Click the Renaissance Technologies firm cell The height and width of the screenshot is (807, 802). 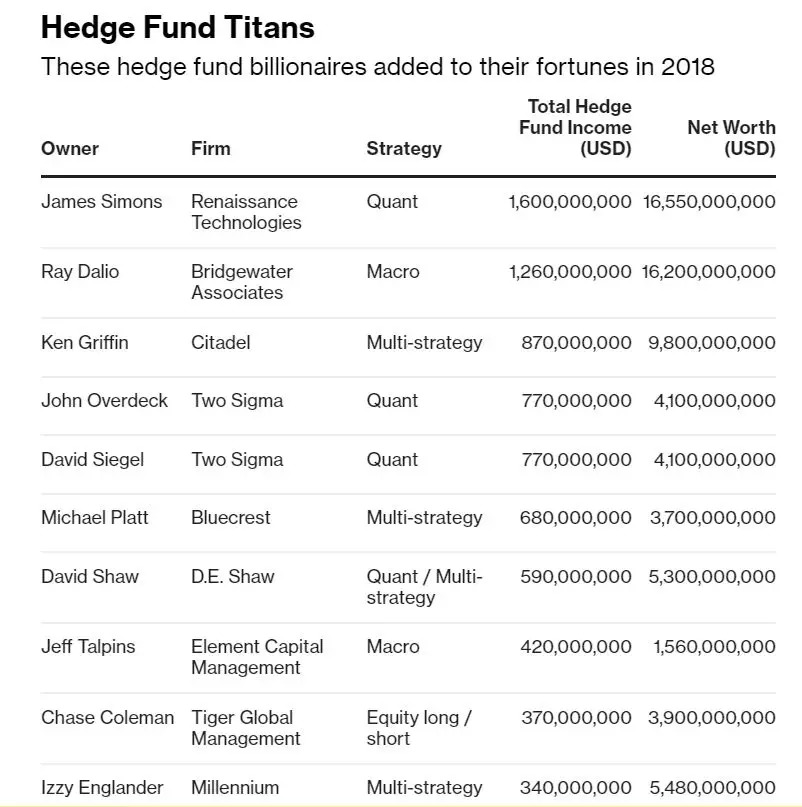(x=246, y=212)
